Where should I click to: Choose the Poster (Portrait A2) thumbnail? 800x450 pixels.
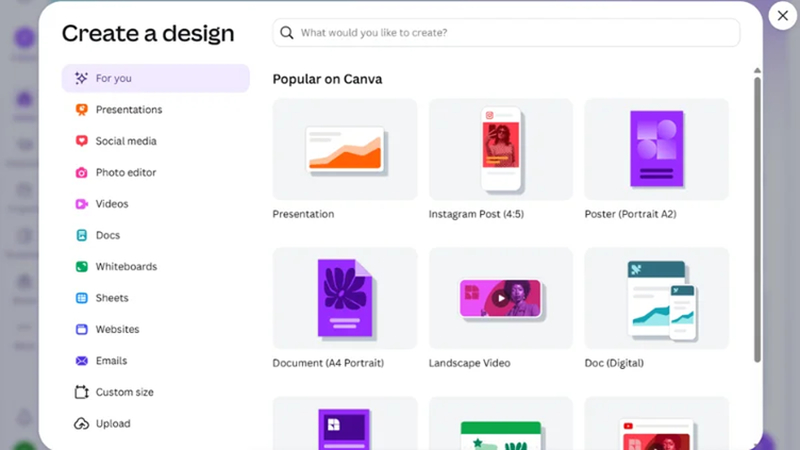[x=657, y=149]
